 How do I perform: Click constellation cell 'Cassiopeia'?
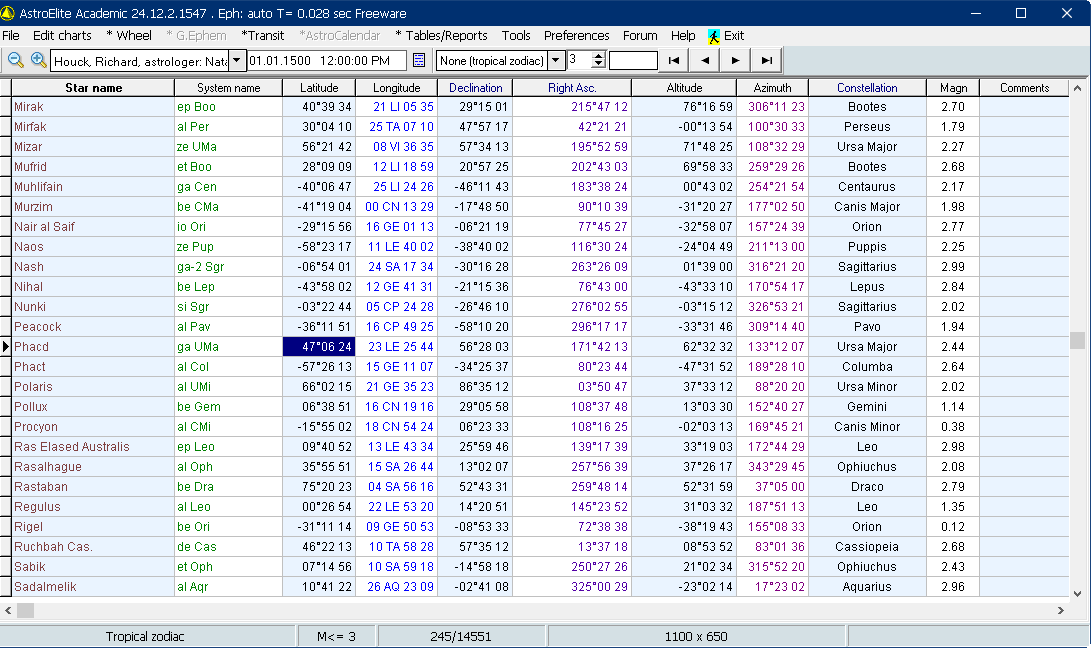pos(867,547)
